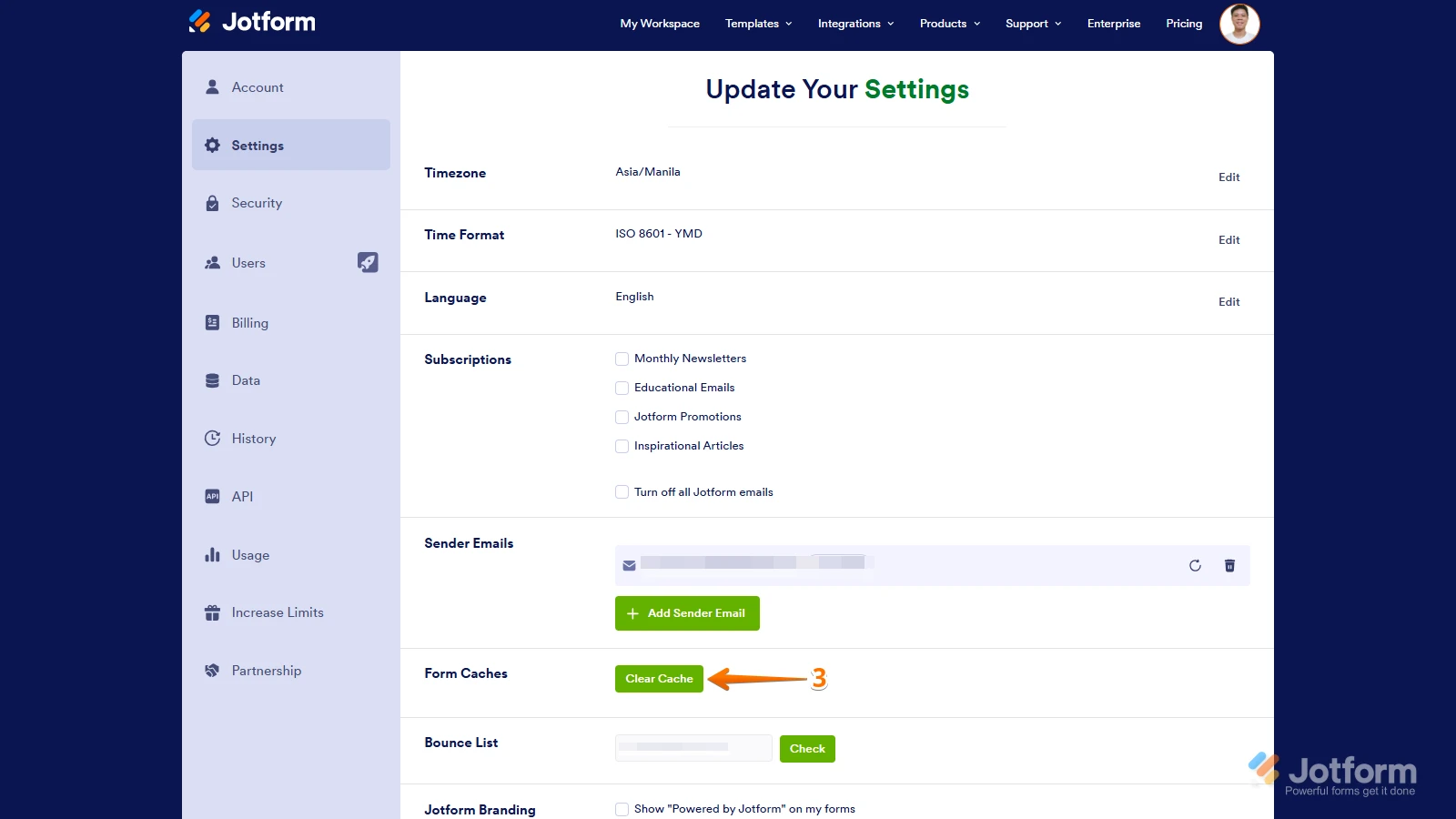Screen dimensions: 1456x819
Task: Click the Bounce List email input field
Action: (693, 748)
